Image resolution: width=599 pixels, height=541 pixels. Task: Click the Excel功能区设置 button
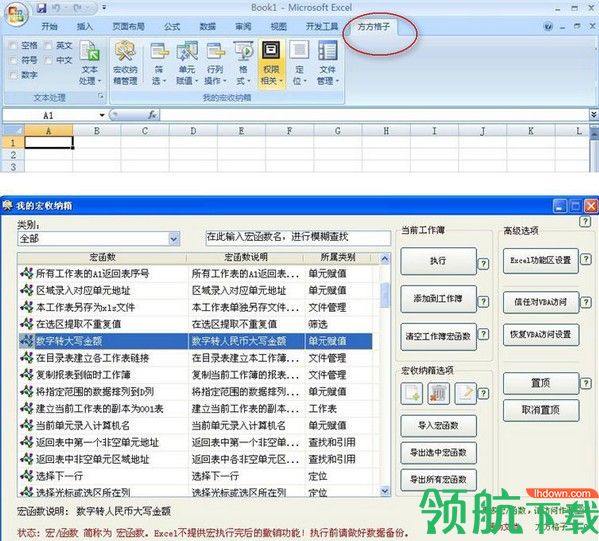pos(541,261)
